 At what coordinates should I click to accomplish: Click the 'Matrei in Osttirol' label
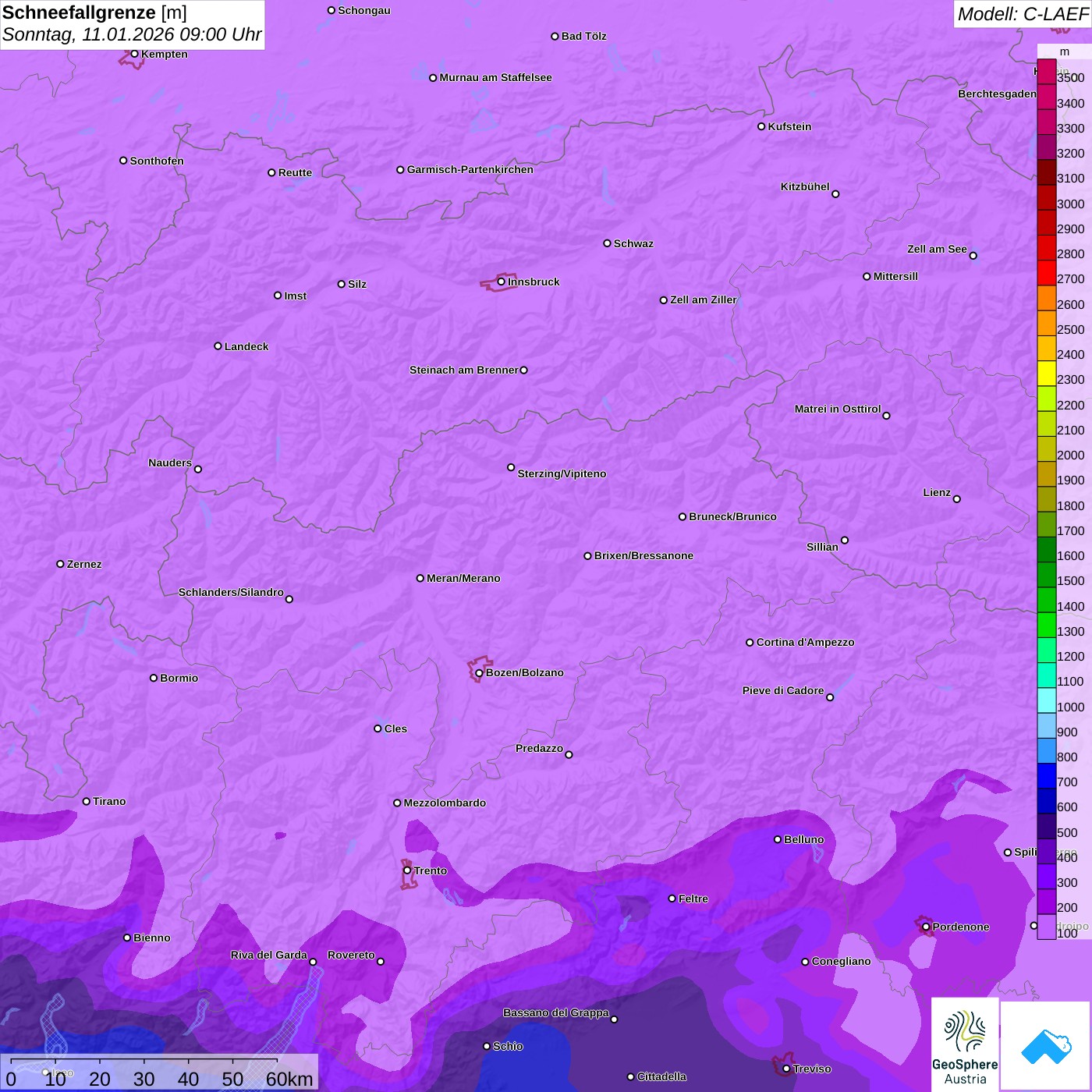coord(838,409)
